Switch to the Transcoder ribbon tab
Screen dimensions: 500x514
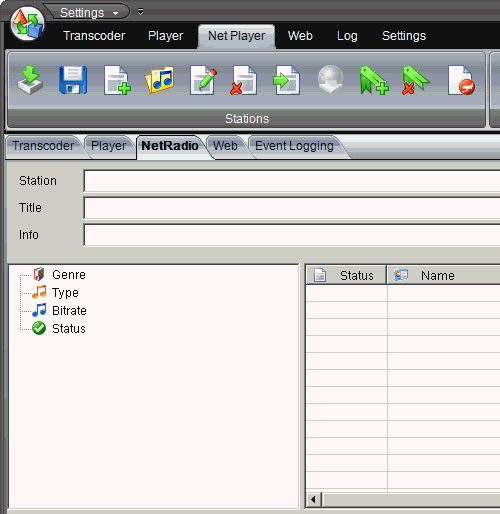[x=94, y=36]
